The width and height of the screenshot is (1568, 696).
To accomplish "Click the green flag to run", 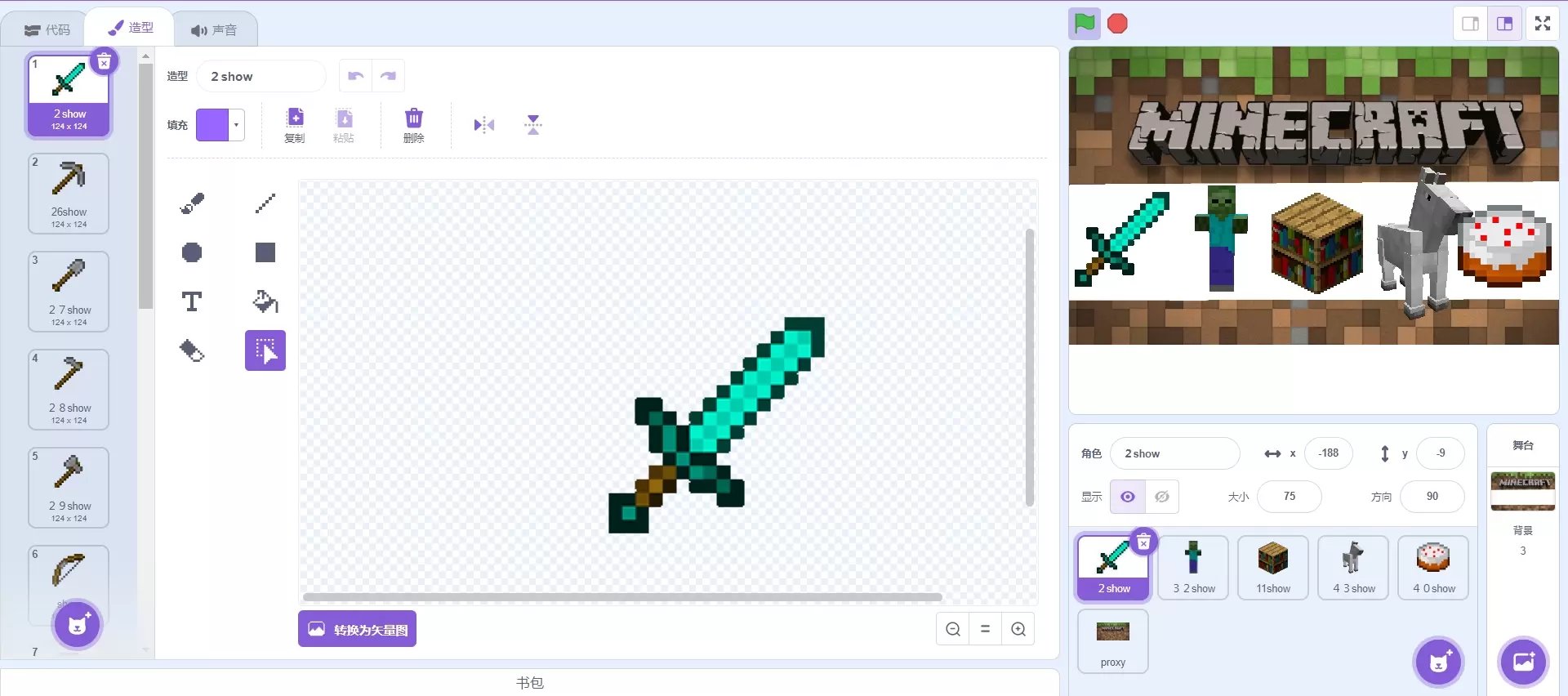I will (x=1085, y=24).
